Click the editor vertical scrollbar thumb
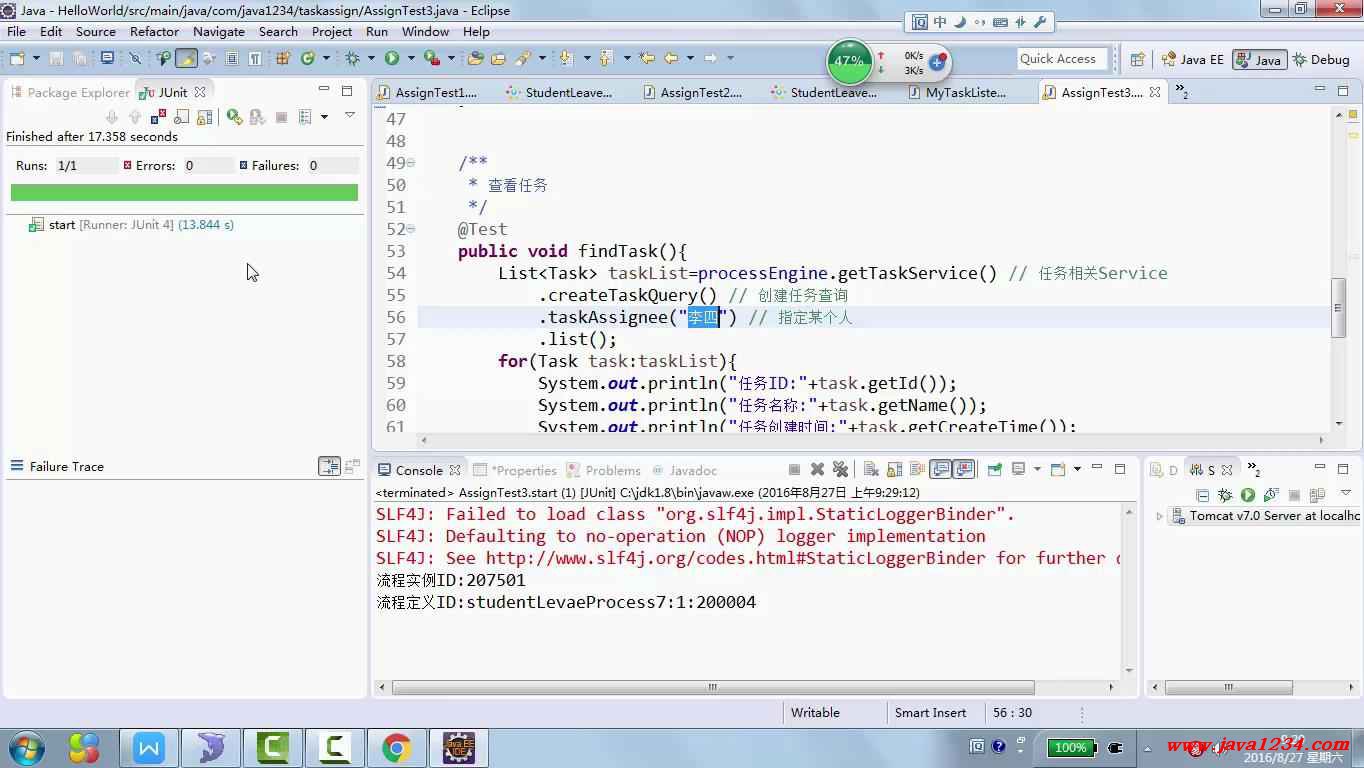 (x=1338, y=309)
